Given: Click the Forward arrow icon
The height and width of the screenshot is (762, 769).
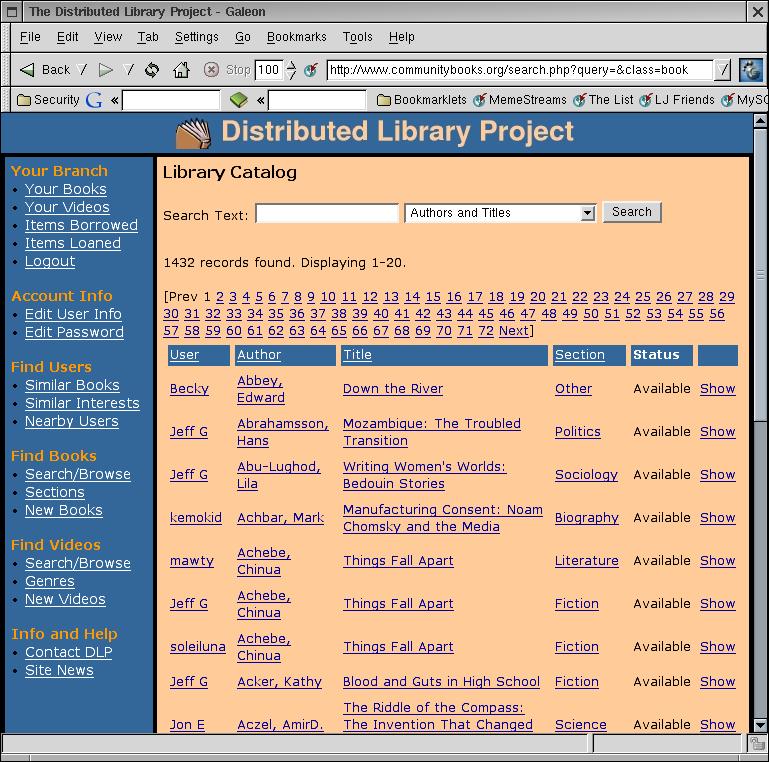Looking at the screenshot, I should [x=105, y=70].
